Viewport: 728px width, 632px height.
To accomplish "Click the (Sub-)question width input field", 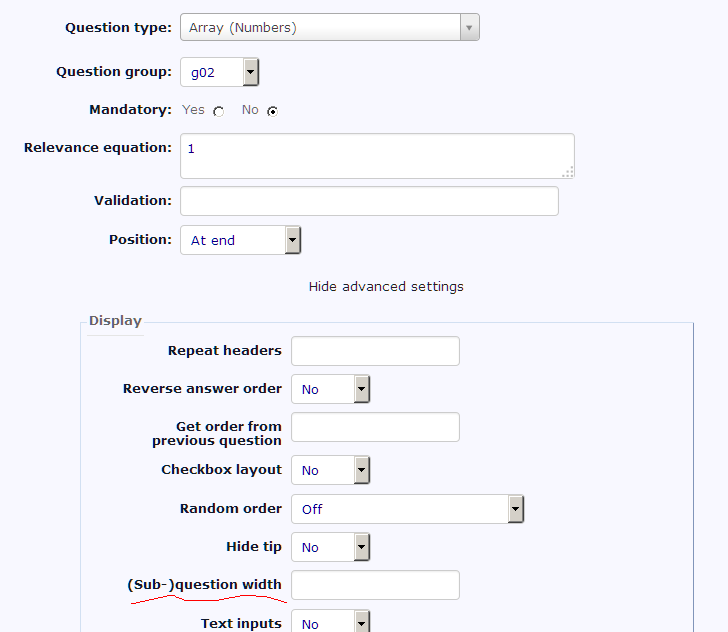I will pos(375,585).
